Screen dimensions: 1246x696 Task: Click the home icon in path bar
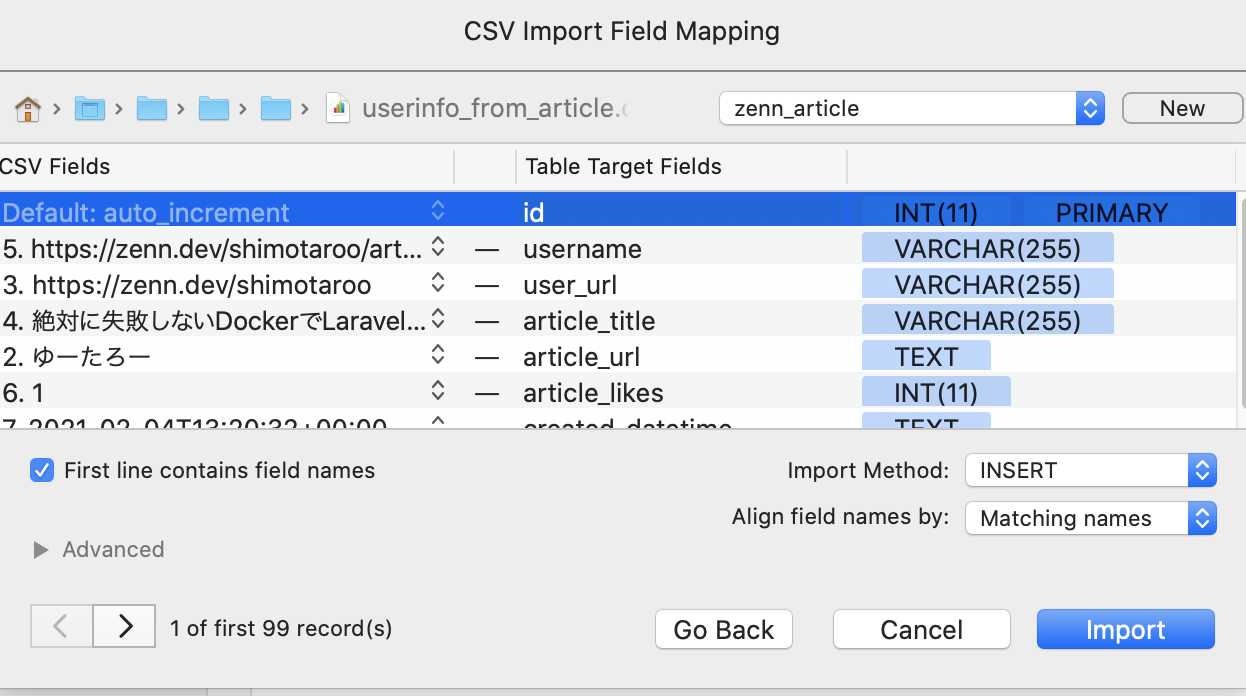coord(28,108)
